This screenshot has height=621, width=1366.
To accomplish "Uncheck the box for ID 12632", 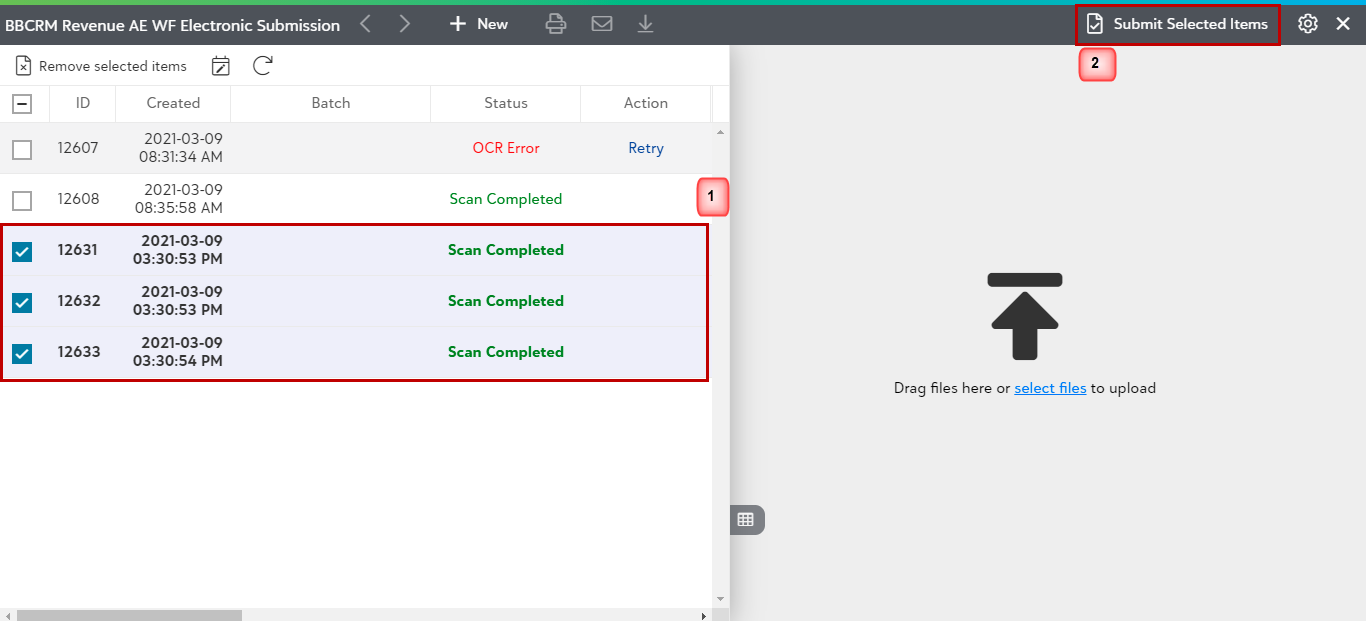I will pyautogui.click(x=22, y=302).
